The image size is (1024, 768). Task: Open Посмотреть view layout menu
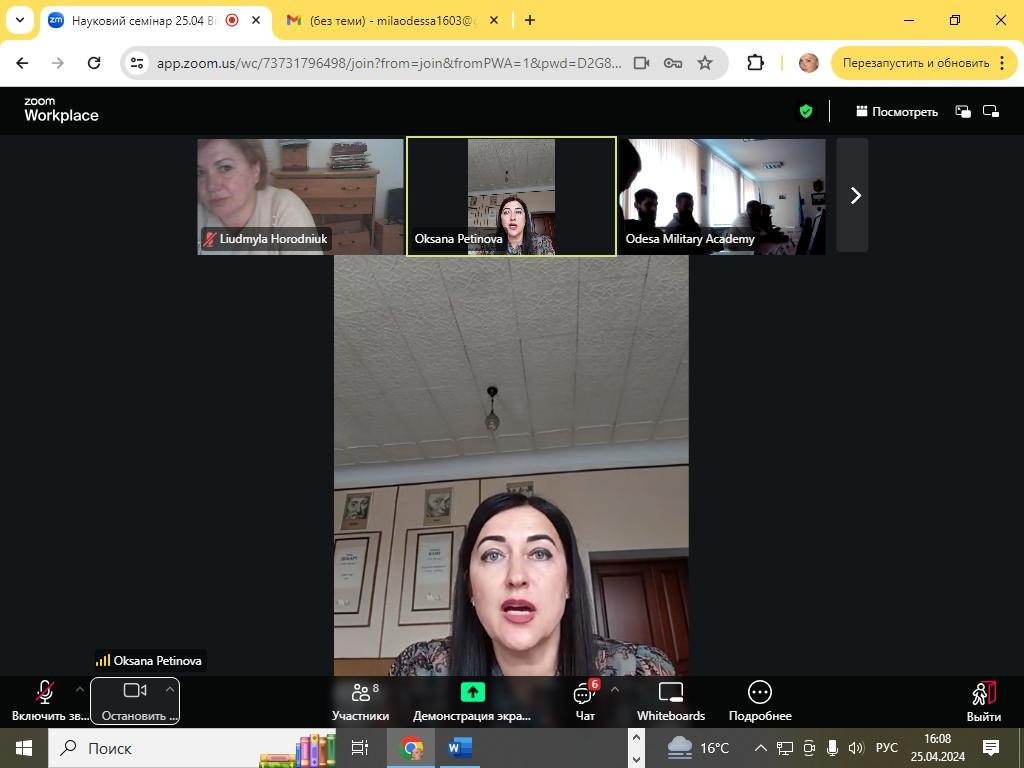click(x=897, y=112)
